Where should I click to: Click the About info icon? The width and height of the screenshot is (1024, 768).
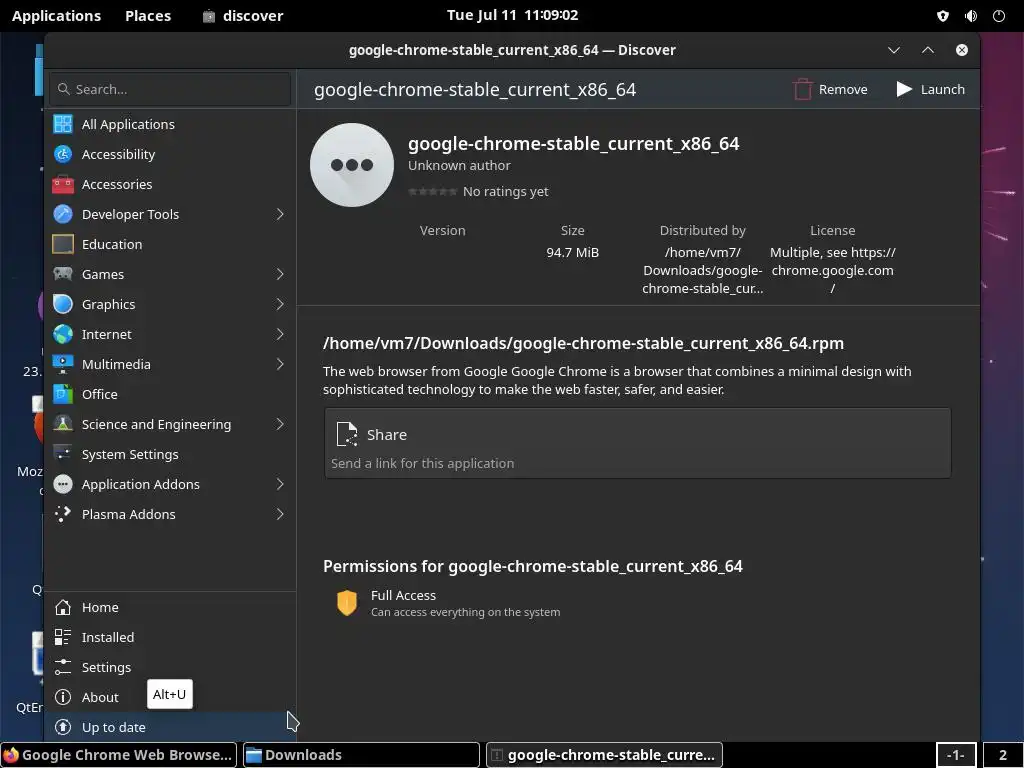[x=63, y=697]
